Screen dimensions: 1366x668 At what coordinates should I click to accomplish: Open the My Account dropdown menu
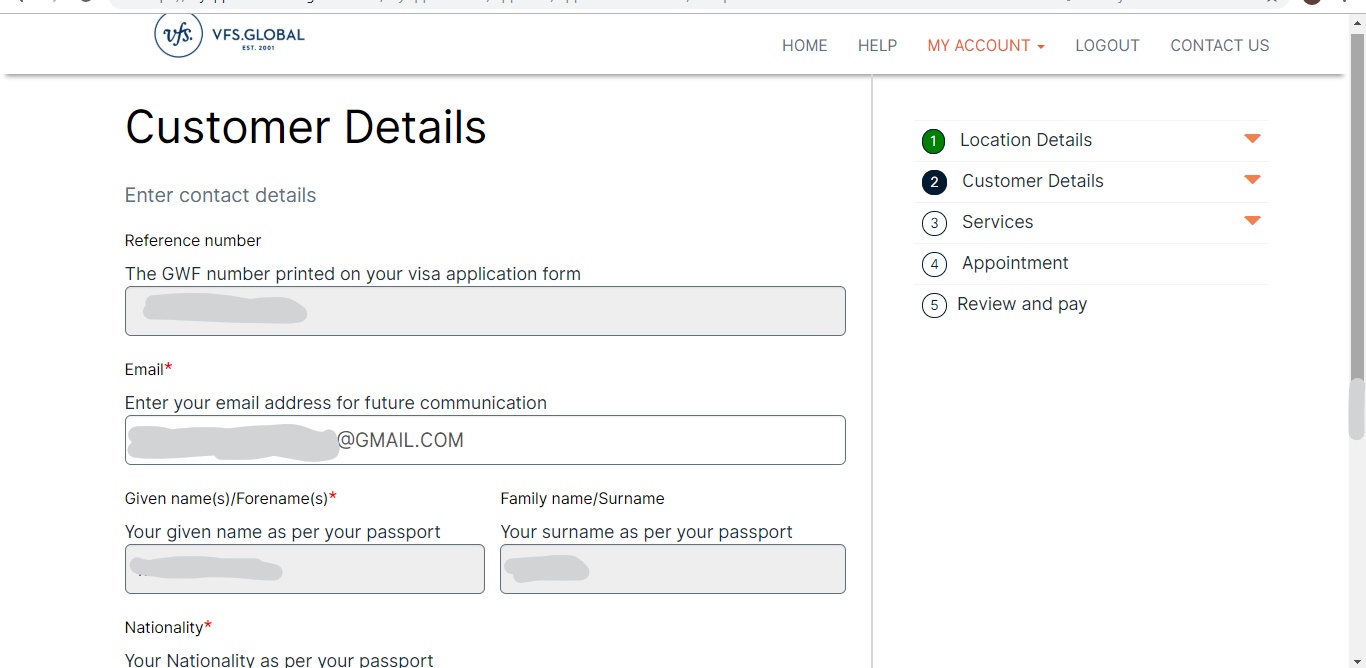985,45
